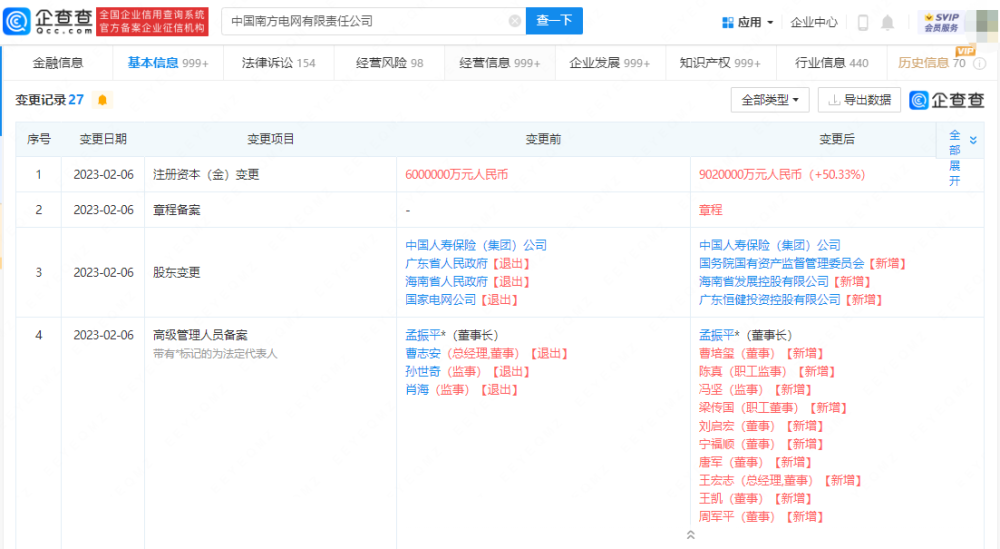Open 唐军 person link
This screenshot has width=1000, height=549.
pos(710,462)
